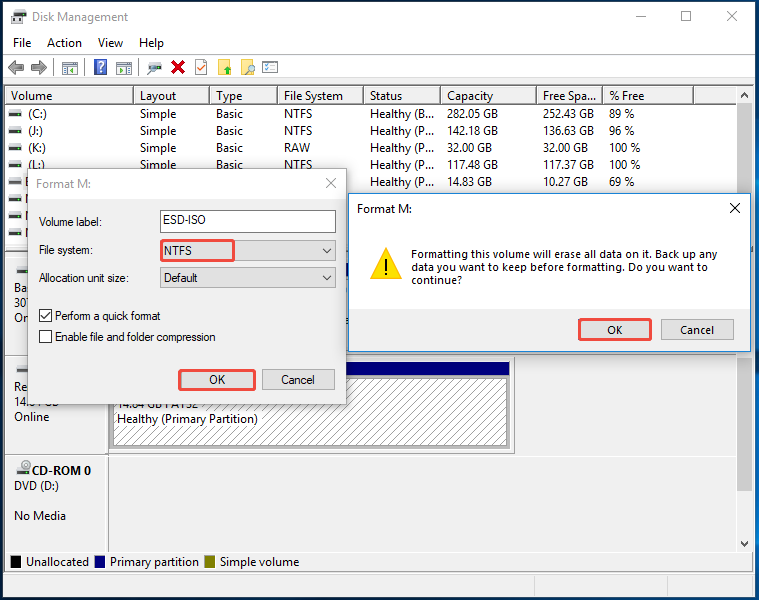Sort by the File System column header
This screenshot has width=759, height=600.
coord(320,96)
